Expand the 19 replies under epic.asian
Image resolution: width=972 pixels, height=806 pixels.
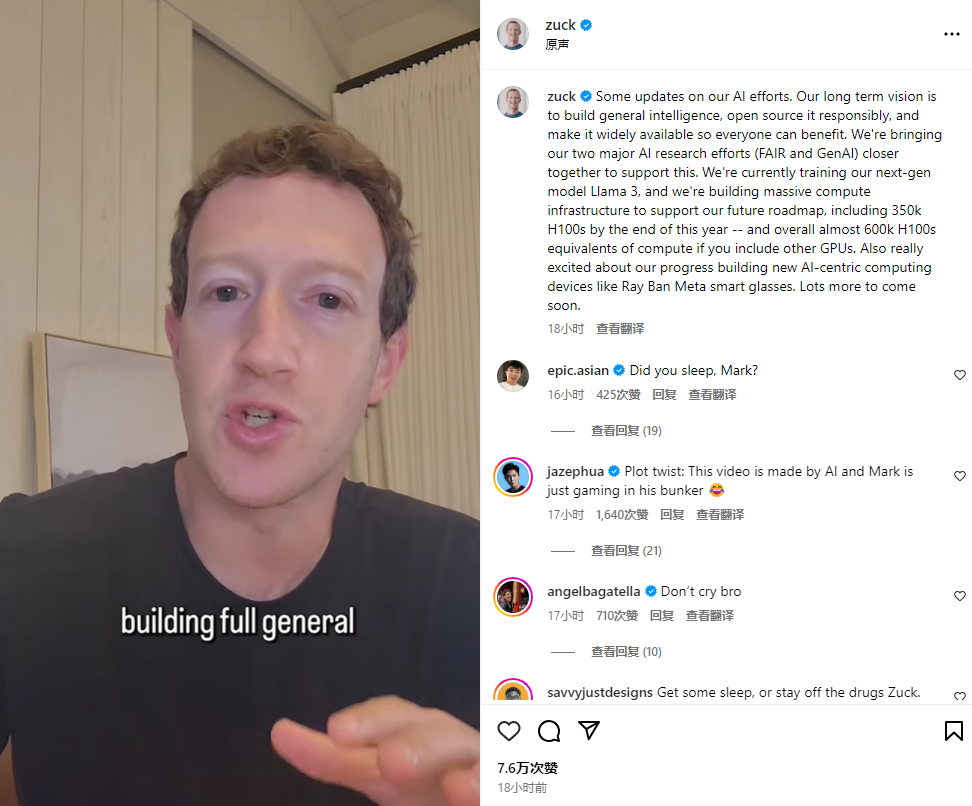point(626,431)
